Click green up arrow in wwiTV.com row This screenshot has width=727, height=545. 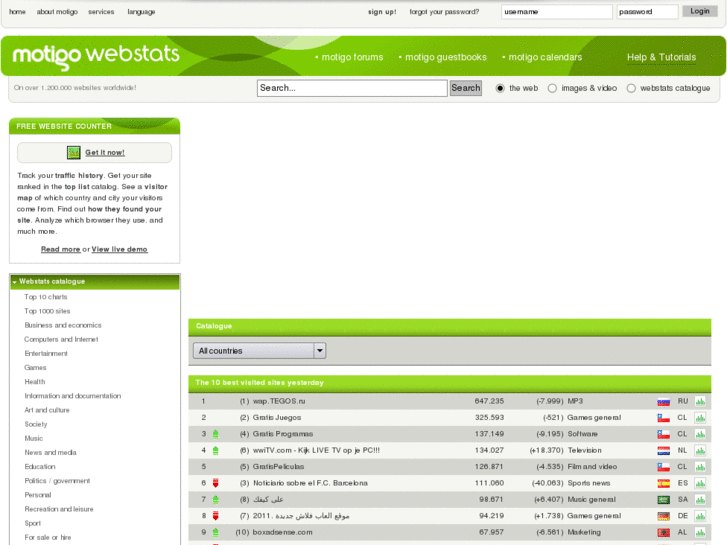click(x=216, y=450)
